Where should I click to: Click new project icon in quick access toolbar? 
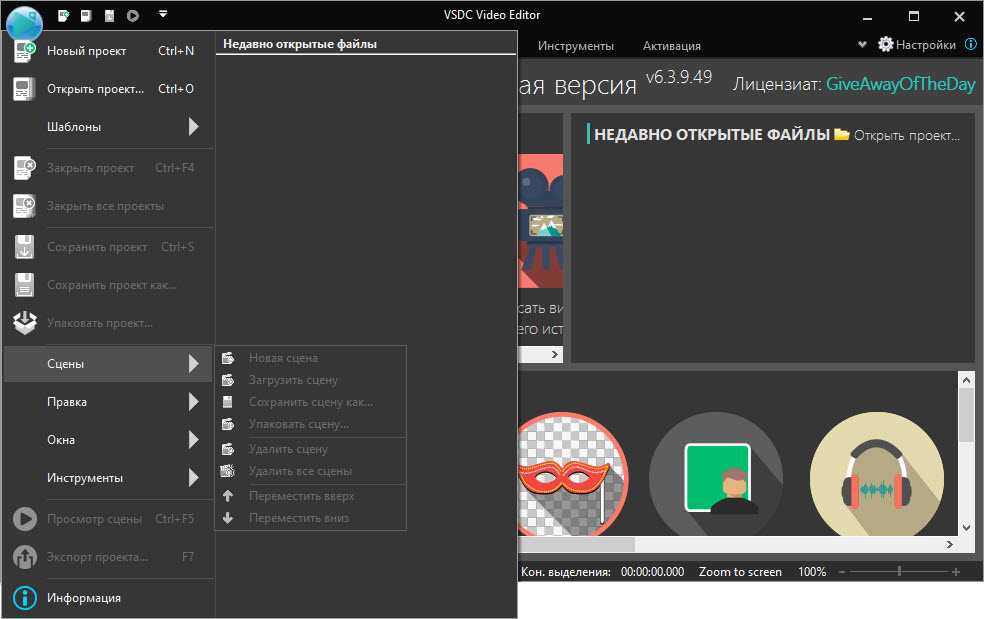tap(64, 16)
